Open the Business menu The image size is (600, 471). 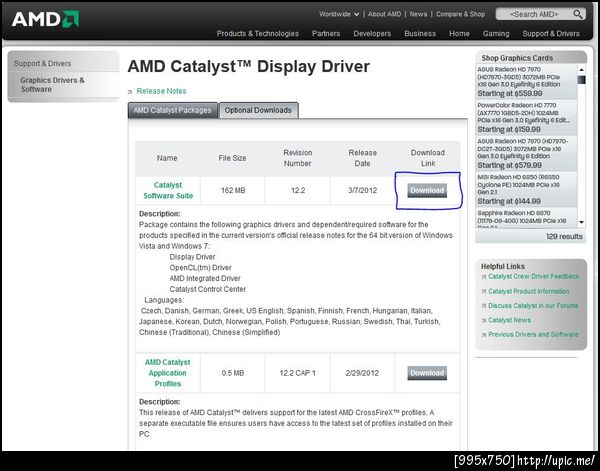(x=420, y=34)
